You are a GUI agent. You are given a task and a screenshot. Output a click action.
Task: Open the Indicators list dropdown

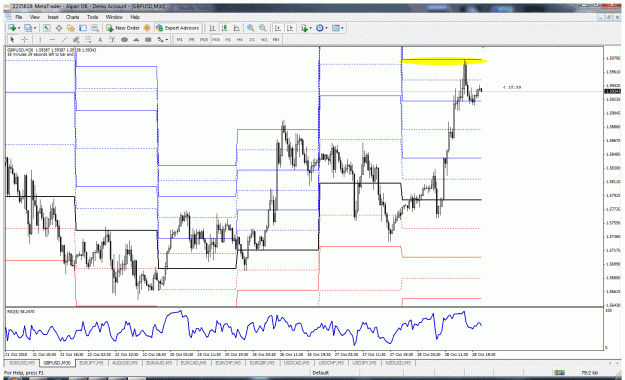click(x=306, y=28)
